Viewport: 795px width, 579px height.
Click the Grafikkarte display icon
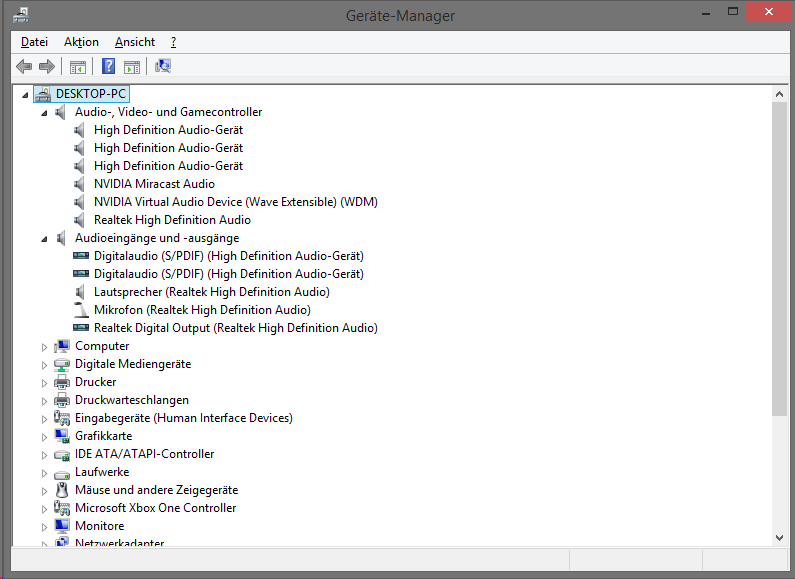62,436
